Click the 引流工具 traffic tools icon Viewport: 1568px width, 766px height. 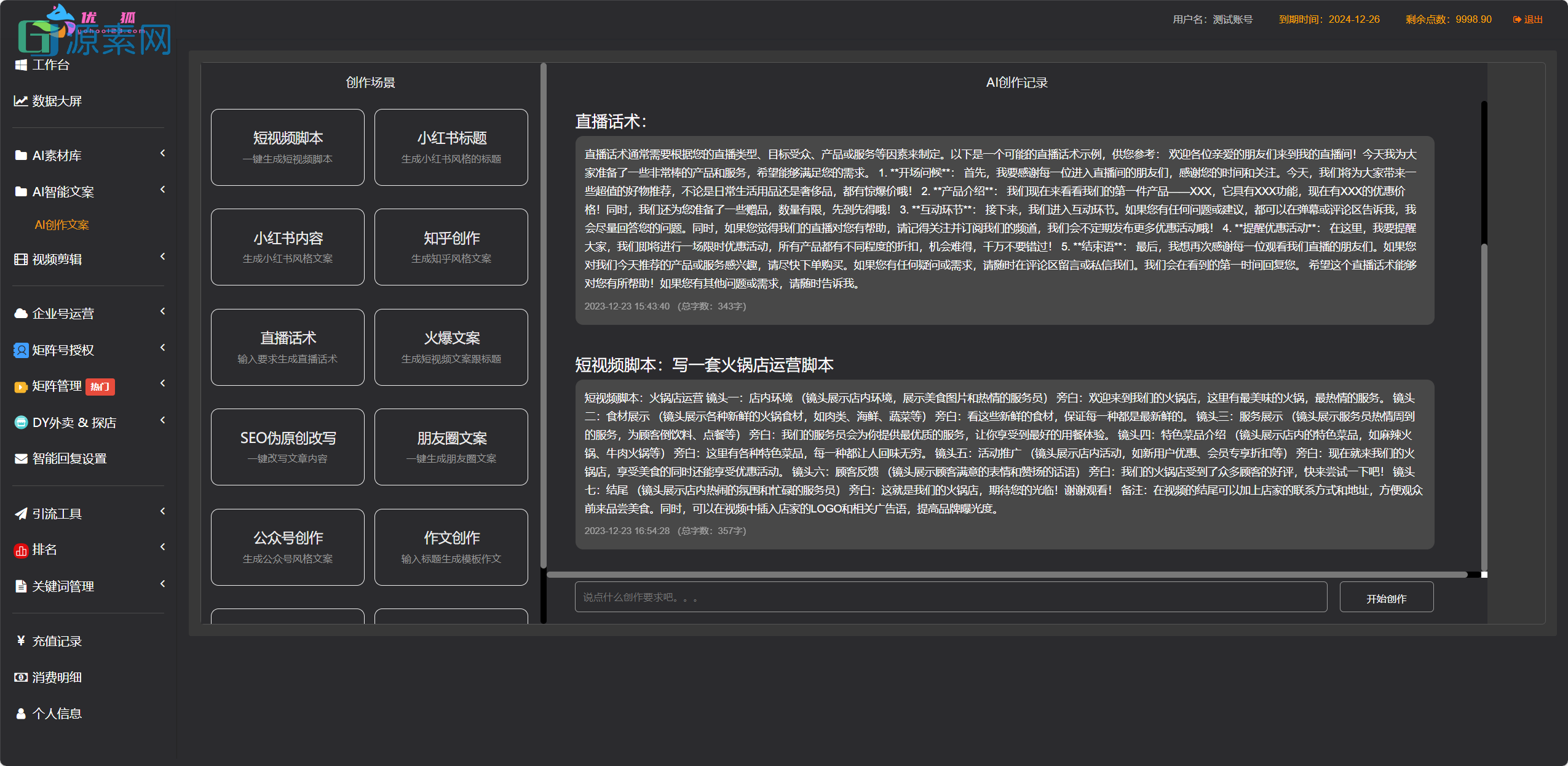click(x=20, y=514)
